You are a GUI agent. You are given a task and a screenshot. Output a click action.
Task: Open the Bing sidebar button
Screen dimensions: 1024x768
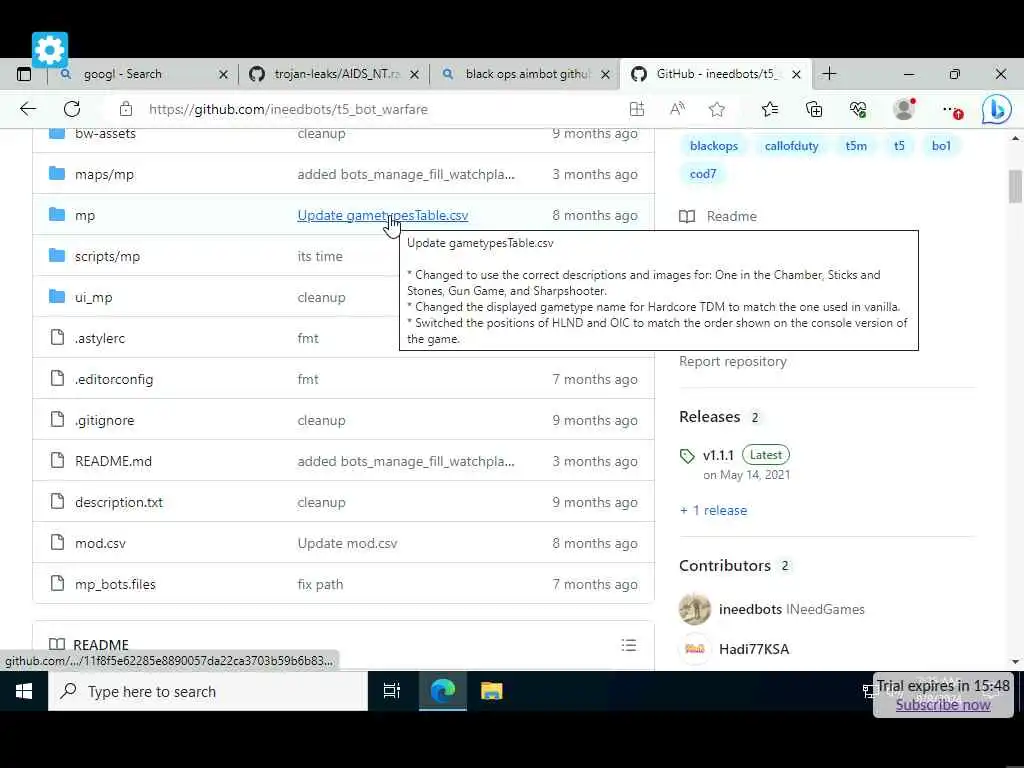(997, 109)
